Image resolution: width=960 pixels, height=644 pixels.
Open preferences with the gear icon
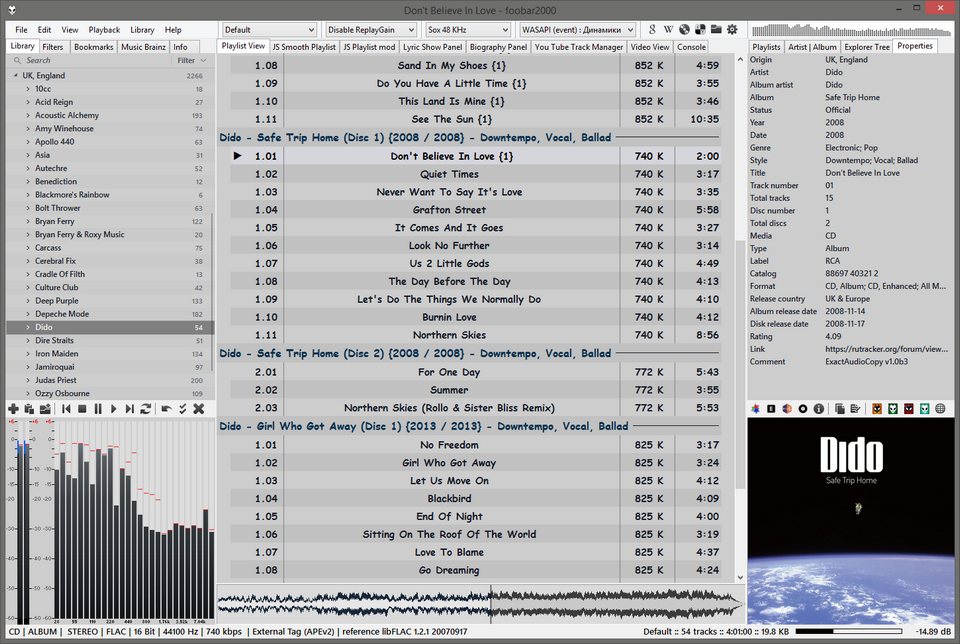coord(732,30)
